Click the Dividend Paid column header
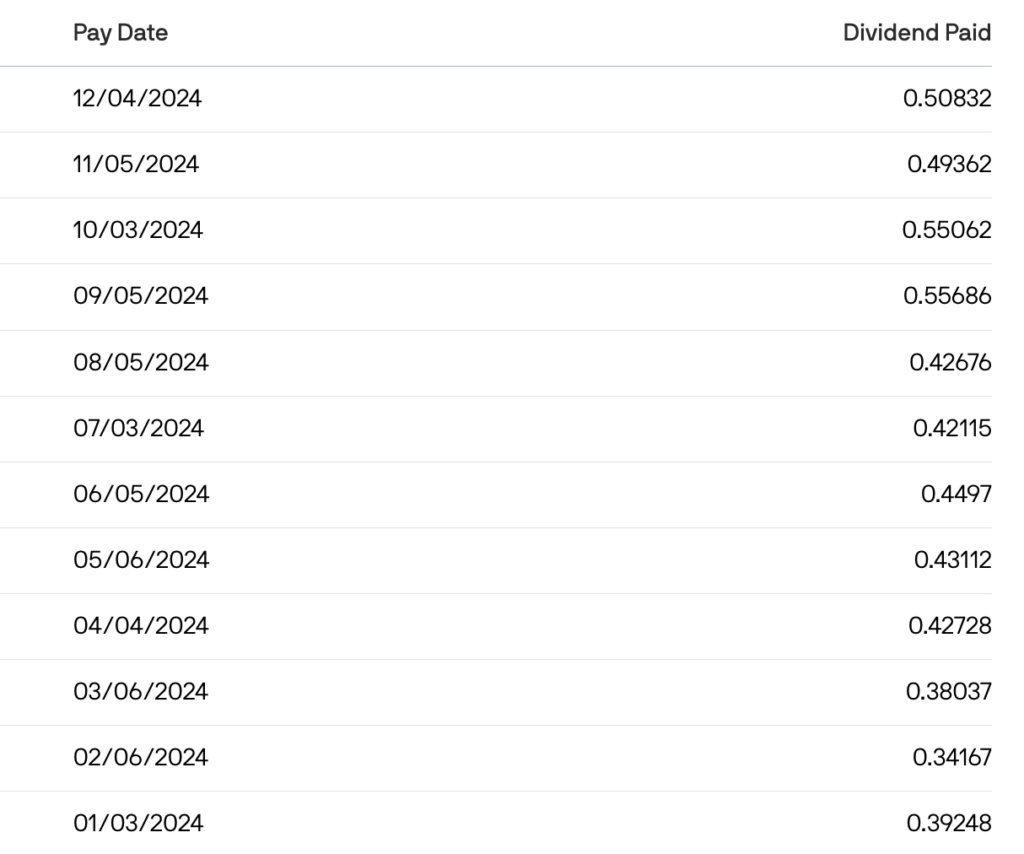Viewport: 1024px width, 854px height. tap(917, 33)
